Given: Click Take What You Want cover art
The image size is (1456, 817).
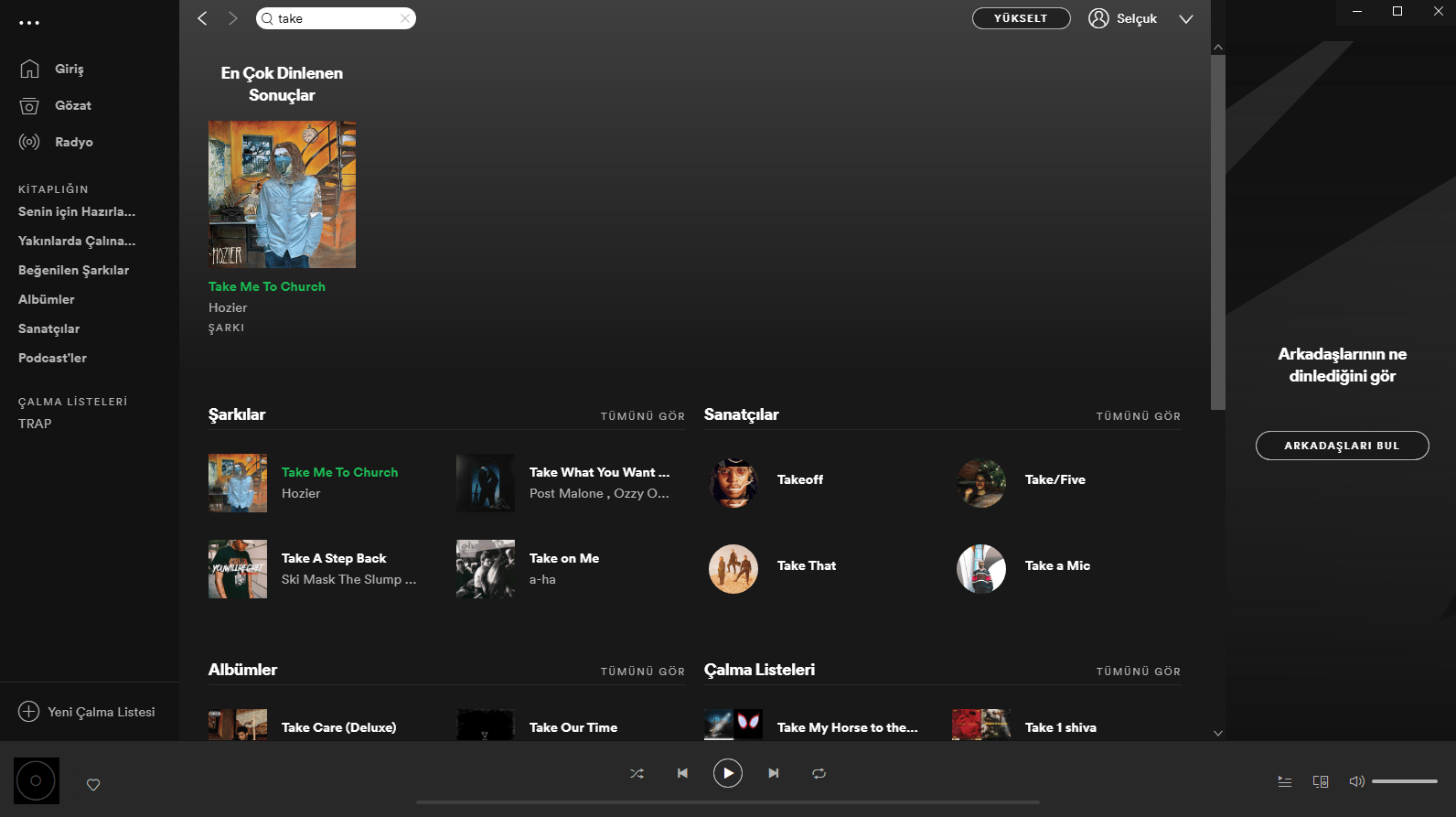Looking at the screenshot, I should [486, 483].
